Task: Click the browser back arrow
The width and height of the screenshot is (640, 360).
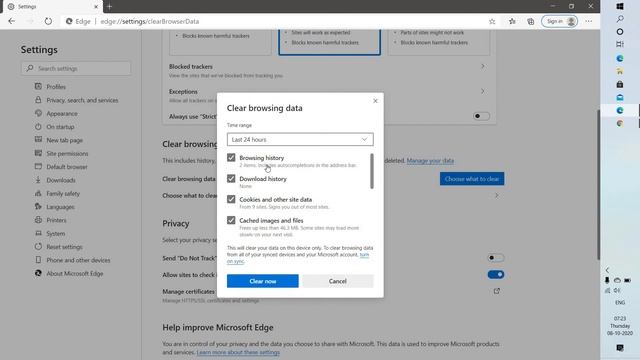Action: 11,21
